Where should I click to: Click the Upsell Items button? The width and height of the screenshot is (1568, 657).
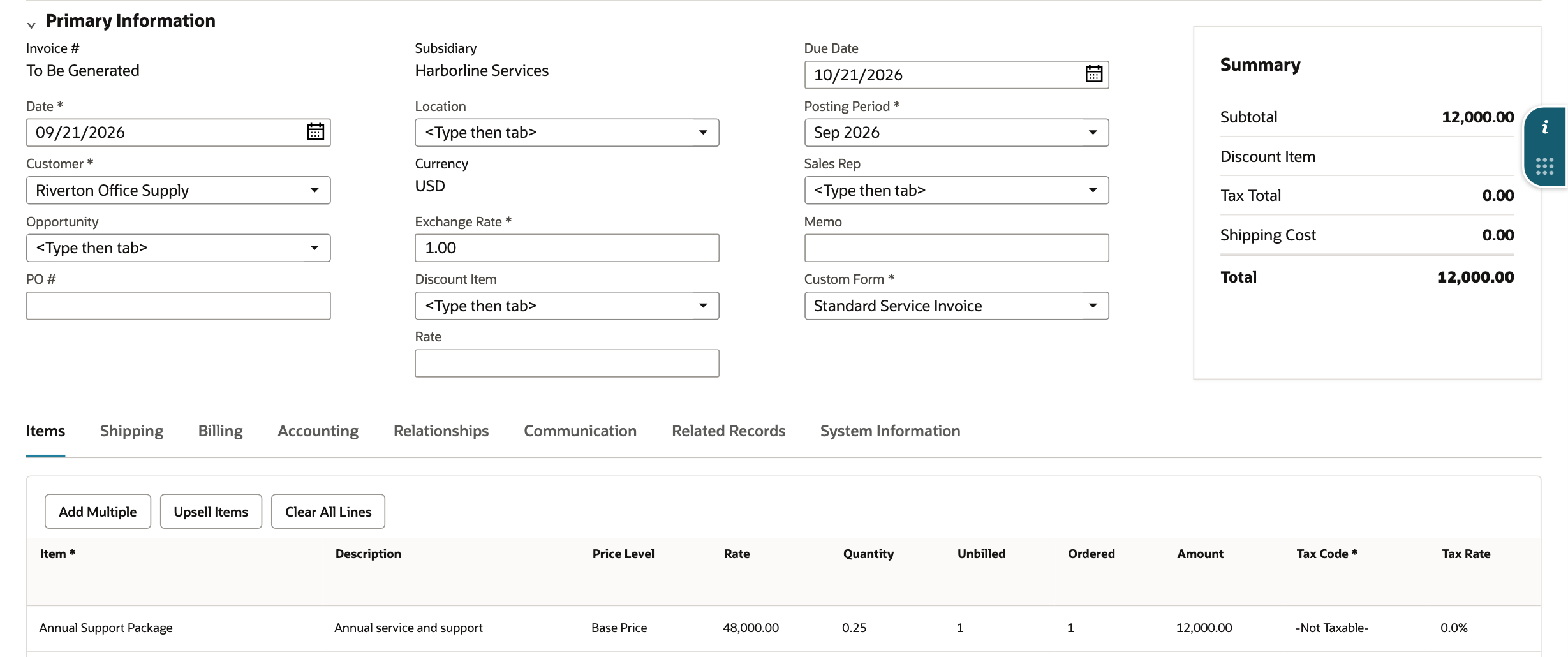[211, 512]
